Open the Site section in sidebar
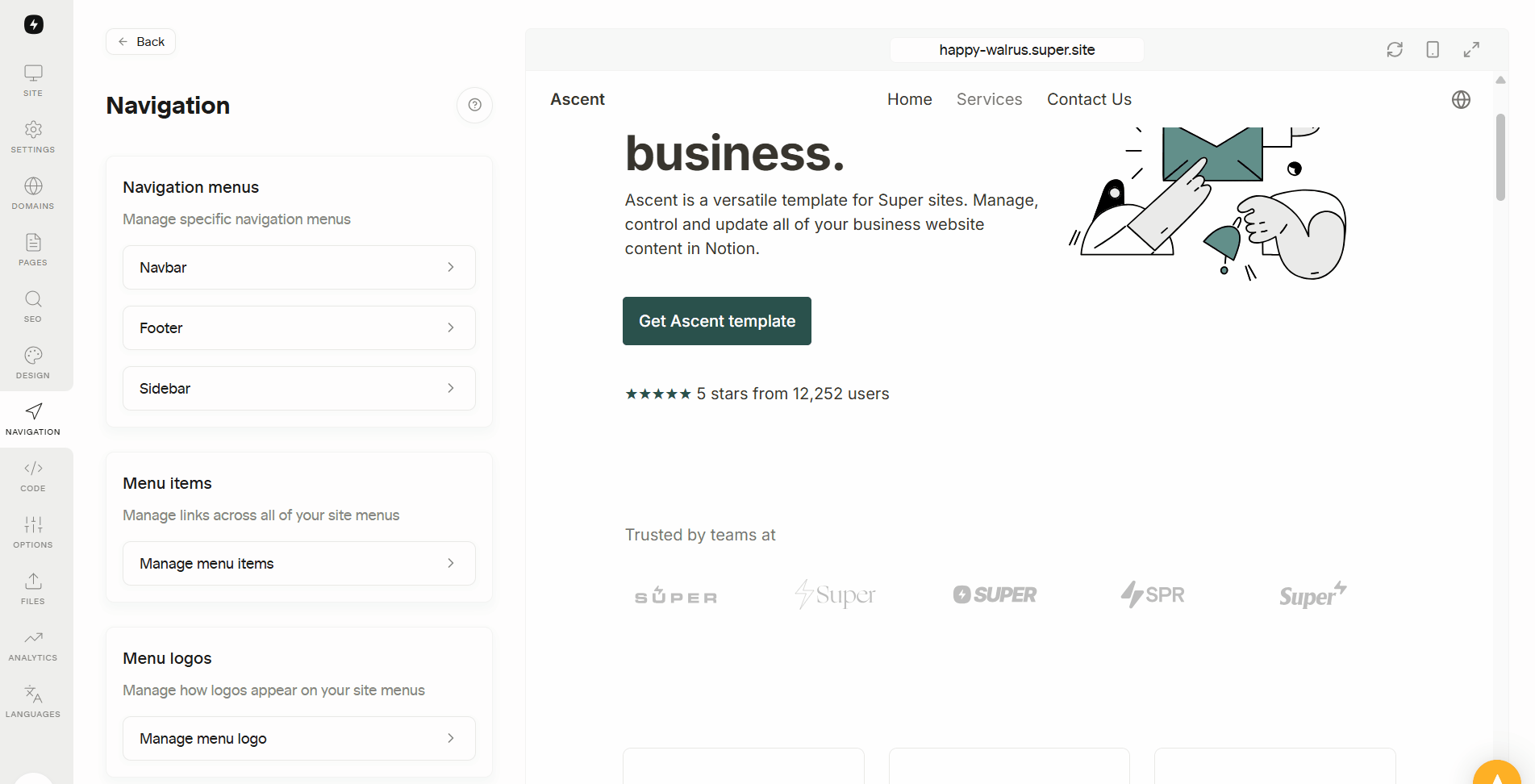Viewport: 1535px width, 784px height. coord(33,81)
